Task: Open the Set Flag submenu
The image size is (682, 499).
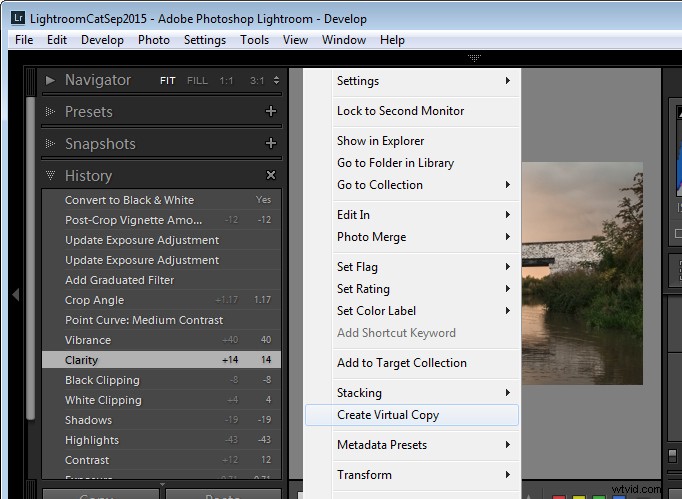Action: click(x=412, y=267)
